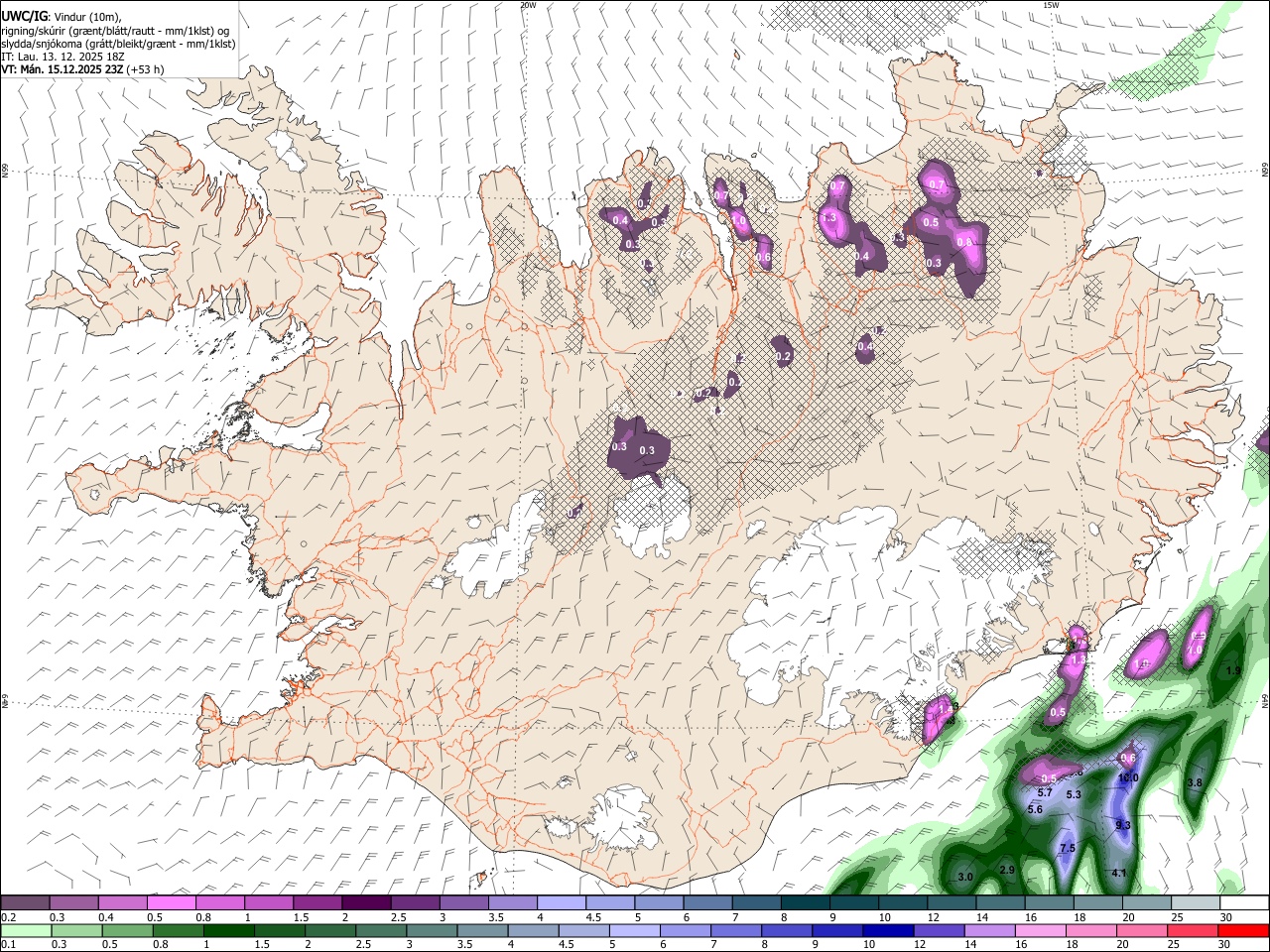This screenshot has height=952, width=1270.
Task: Pick the pink 18 rain scale swatch
Action: [x=1091, y=930]
